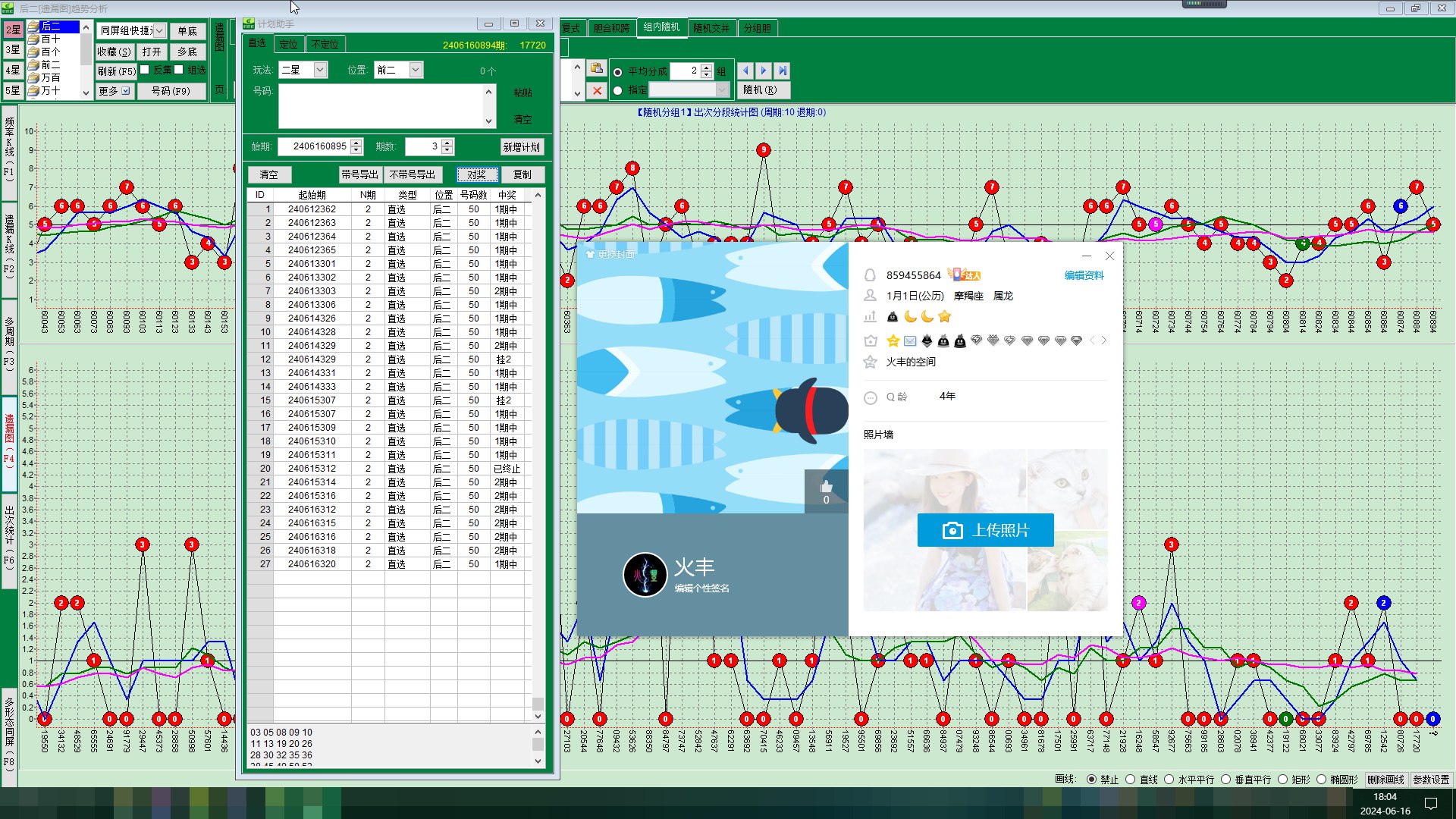Switch to the 胆合积跨 tab
Screen dimensions: 1456x819
611,28
